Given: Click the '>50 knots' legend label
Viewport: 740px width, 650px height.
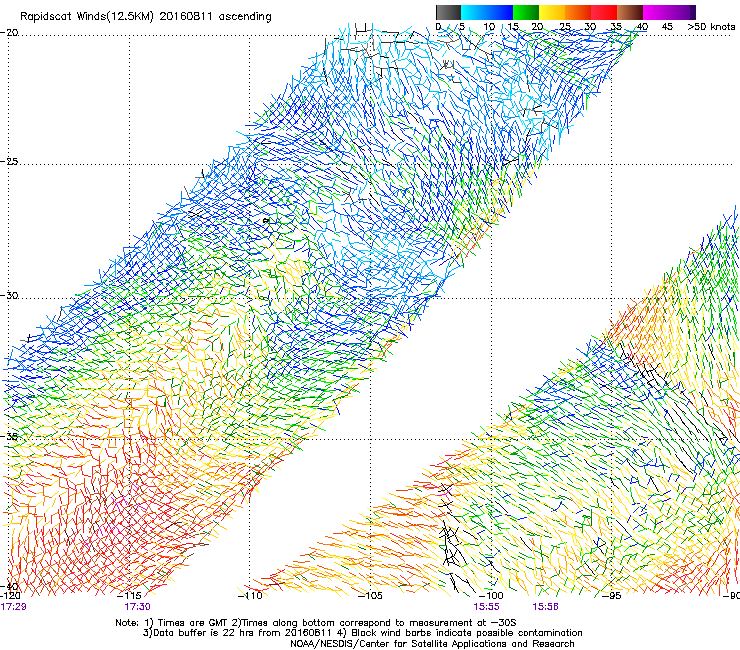Looking at the screenshot, I should click(x=711, y=27).
